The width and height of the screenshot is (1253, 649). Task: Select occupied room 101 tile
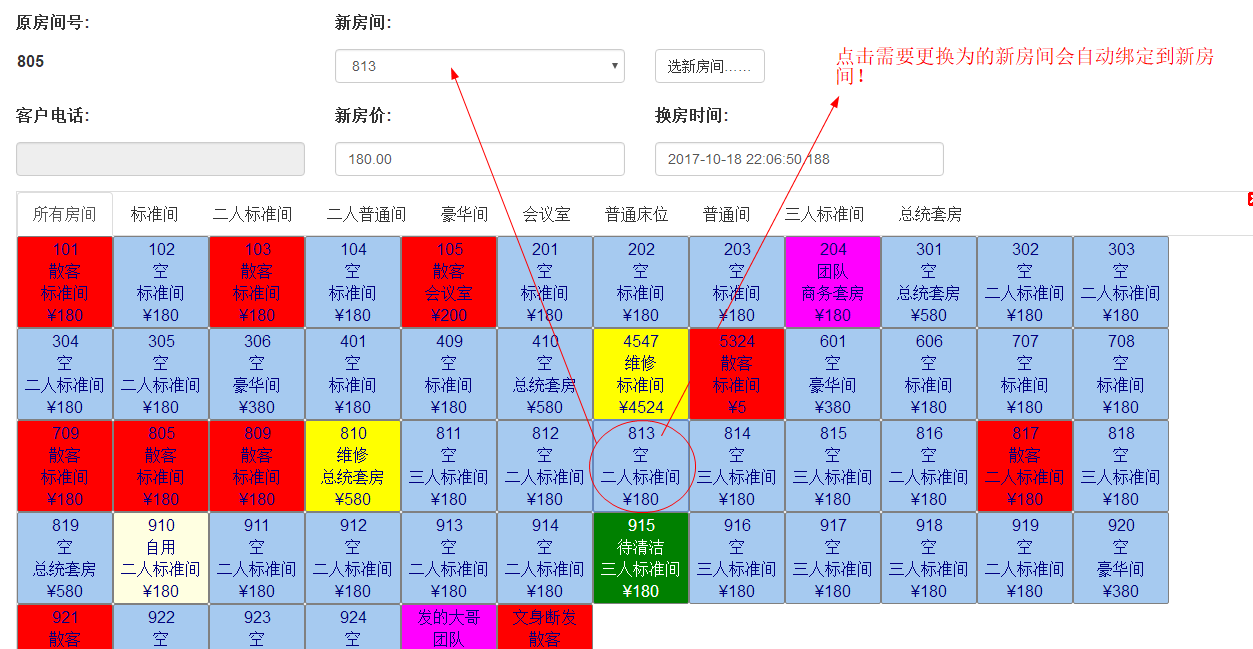click(65, 282)
